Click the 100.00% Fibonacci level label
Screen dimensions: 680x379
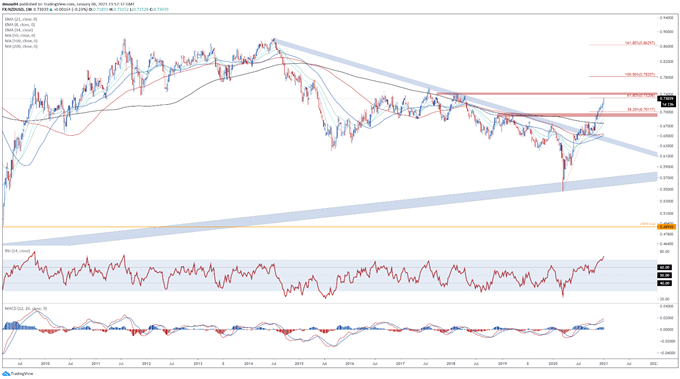click(x=640, y=75)
